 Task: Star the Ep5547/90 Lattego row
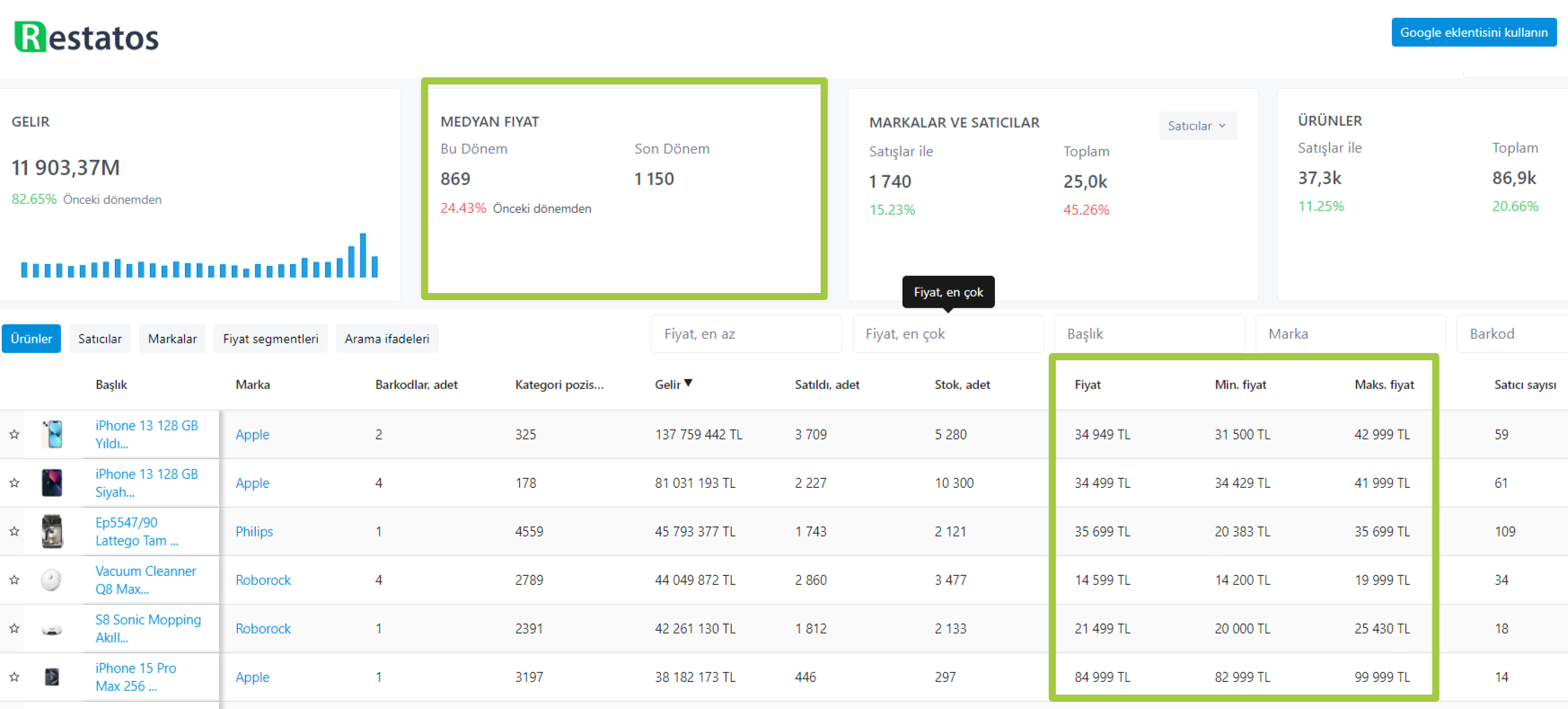point(14,531)
